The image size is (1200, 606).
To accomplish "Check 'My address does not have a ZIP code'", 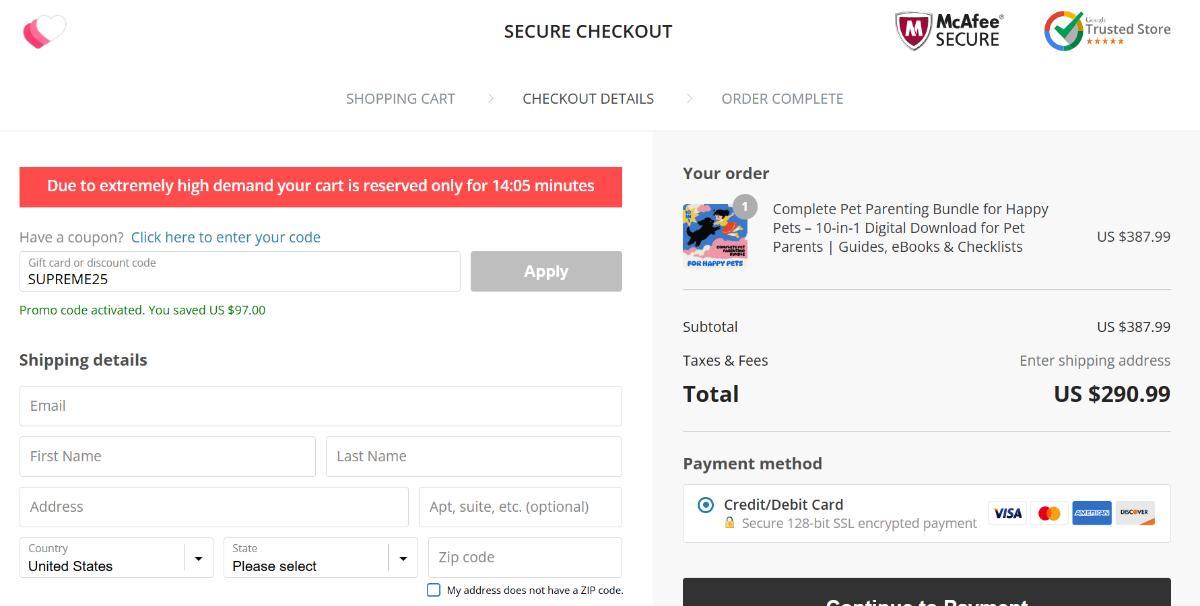I will (434, 590).
